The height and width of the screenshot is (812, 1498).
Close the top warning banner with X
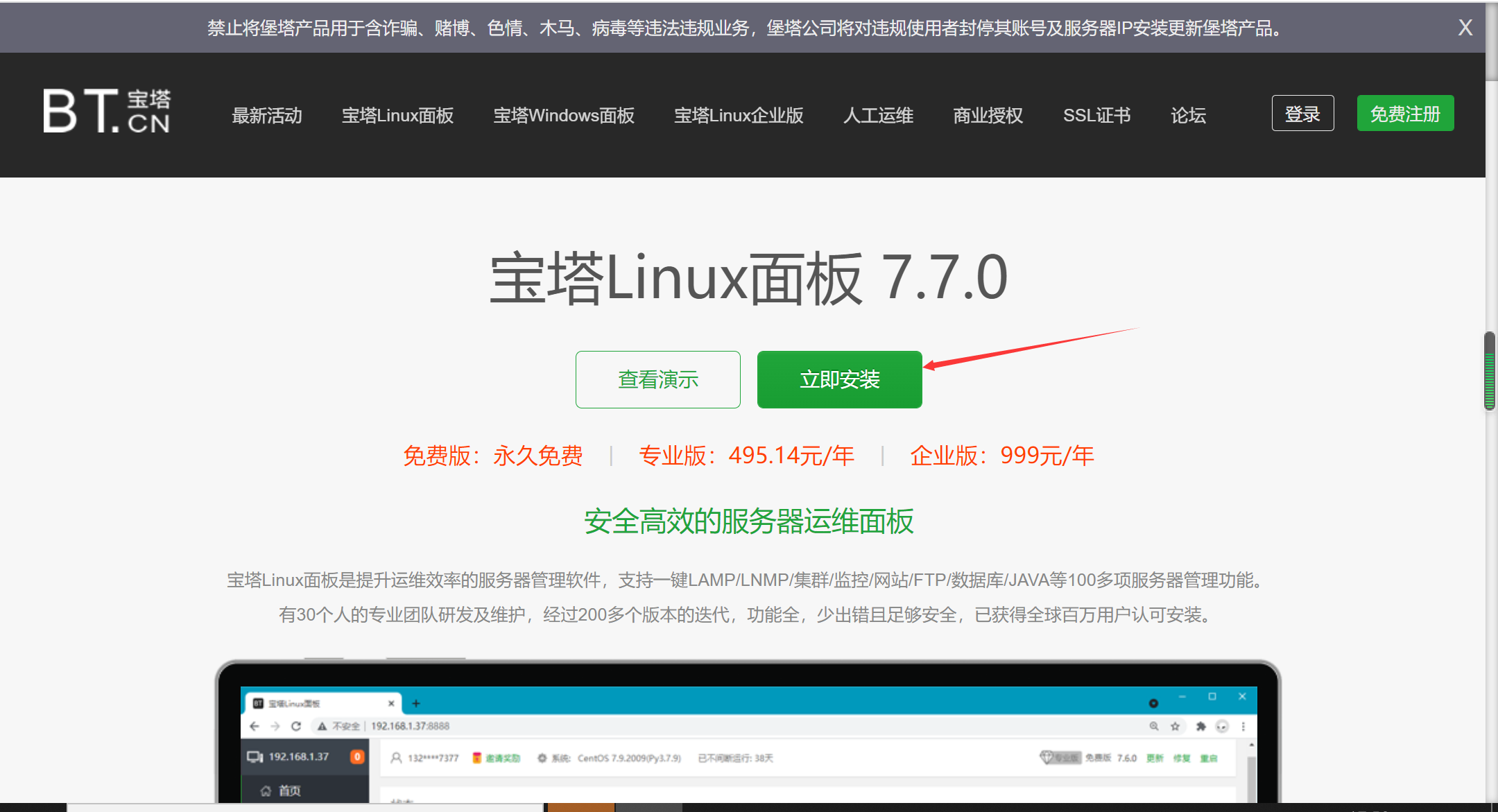pos(1465,28)
